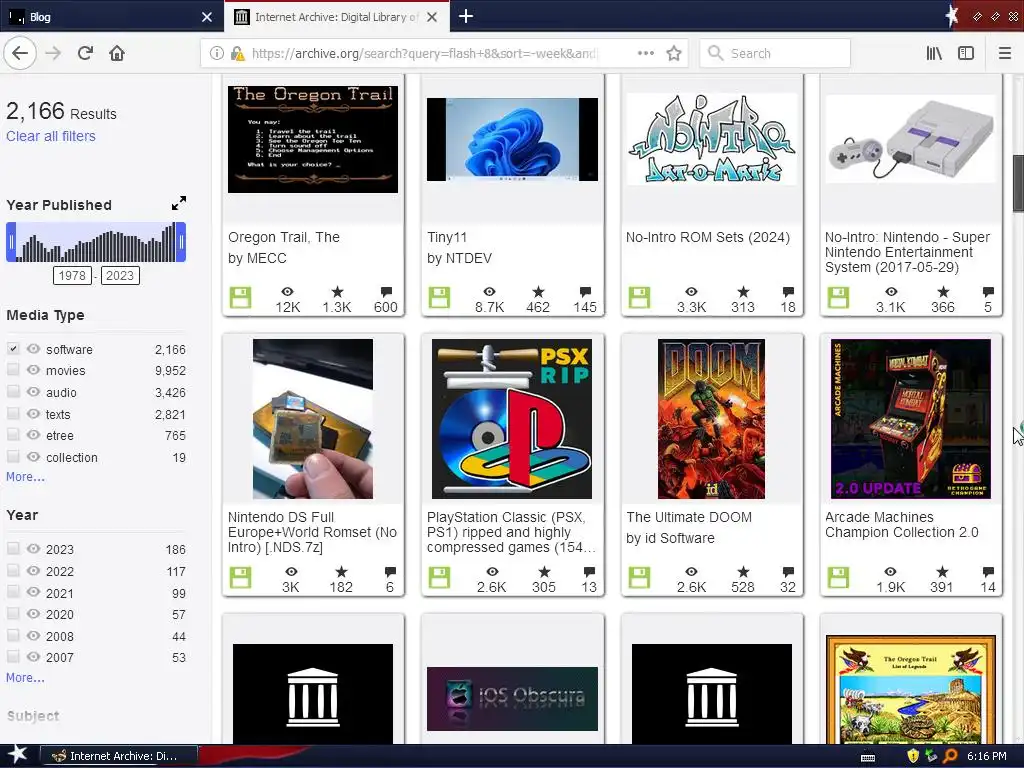
Task: Open a new browser tab
Action: 466,16
